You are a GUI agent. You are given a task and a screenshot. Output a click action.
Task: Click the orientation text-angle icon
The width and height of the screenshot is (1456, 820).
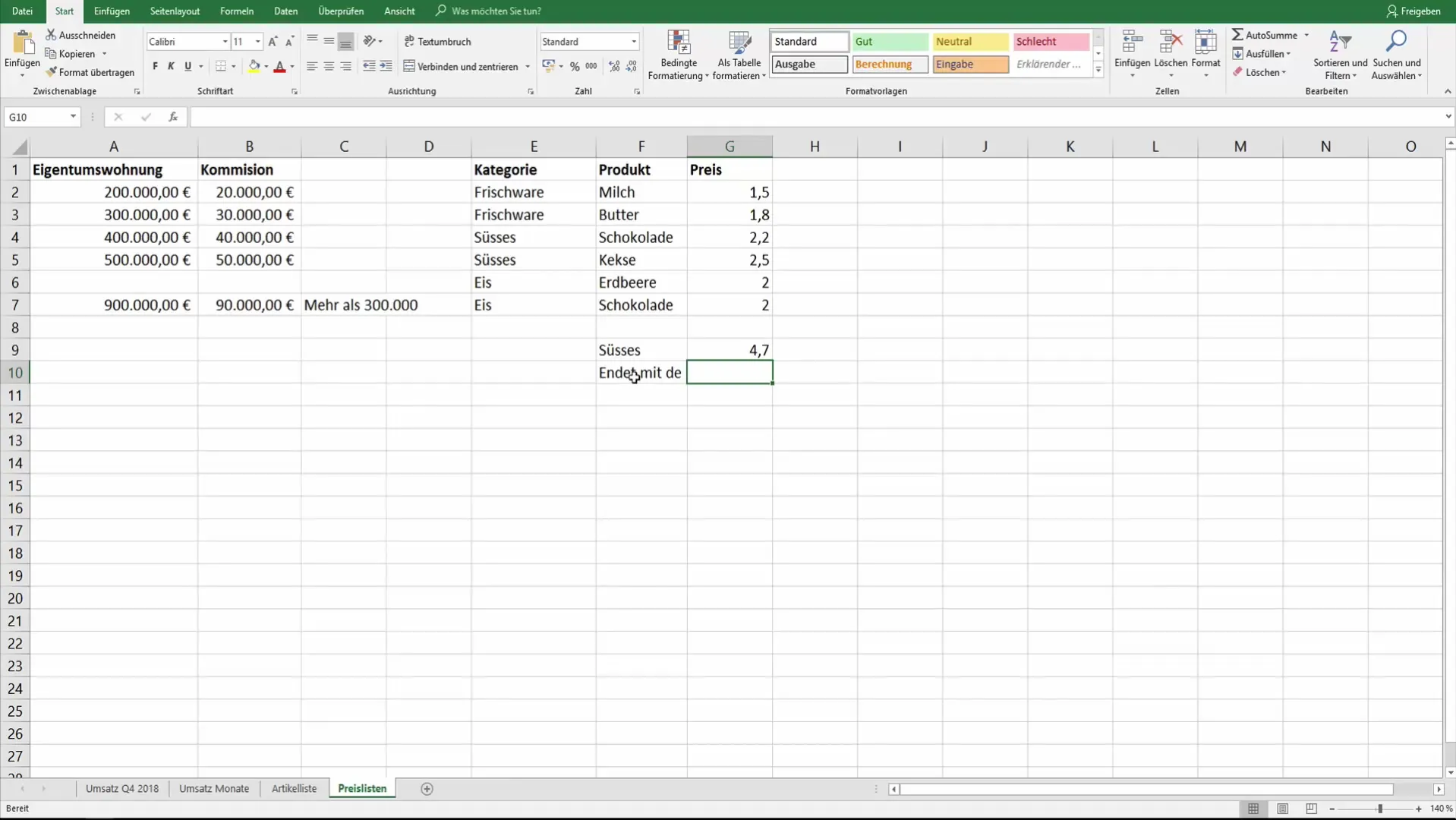tap(370, 41)
